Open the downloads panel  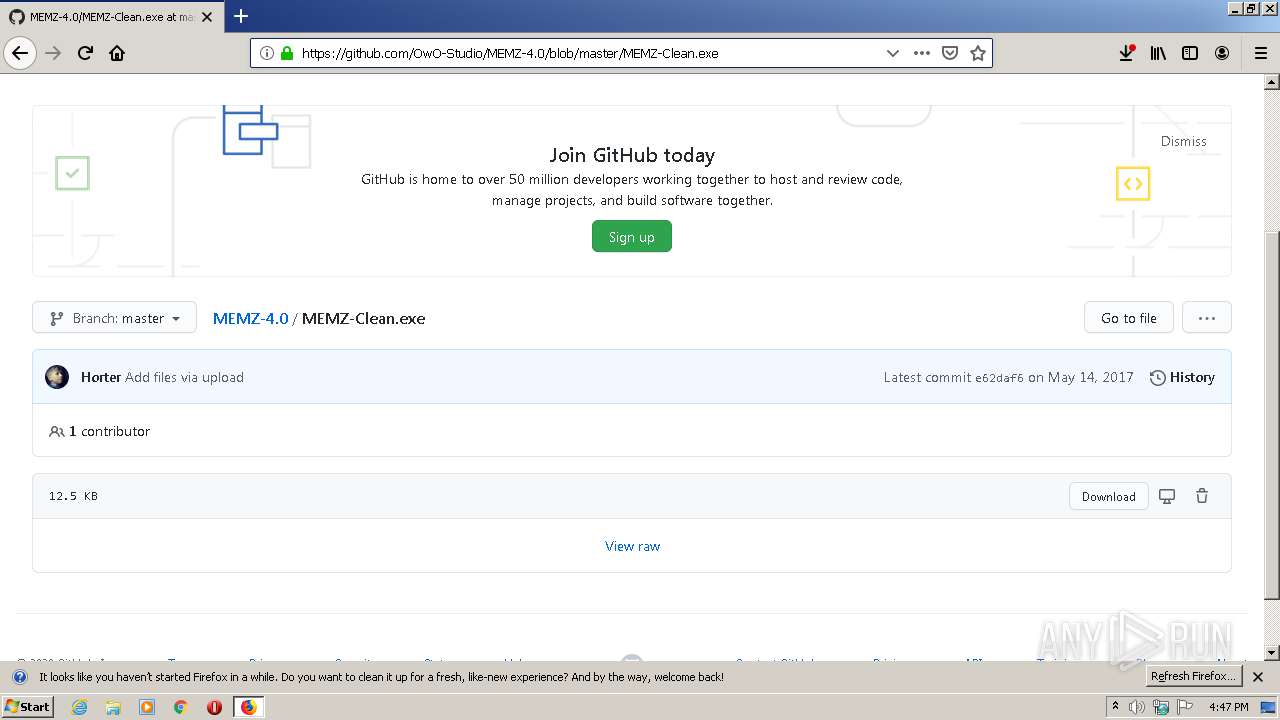(x=1126, y=53)
